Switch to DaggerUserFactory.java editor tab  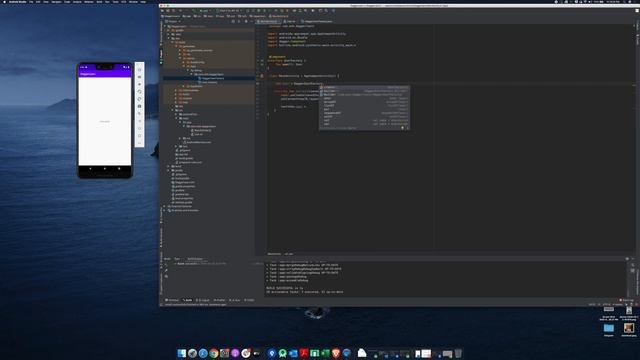click(x=317, y=21)
